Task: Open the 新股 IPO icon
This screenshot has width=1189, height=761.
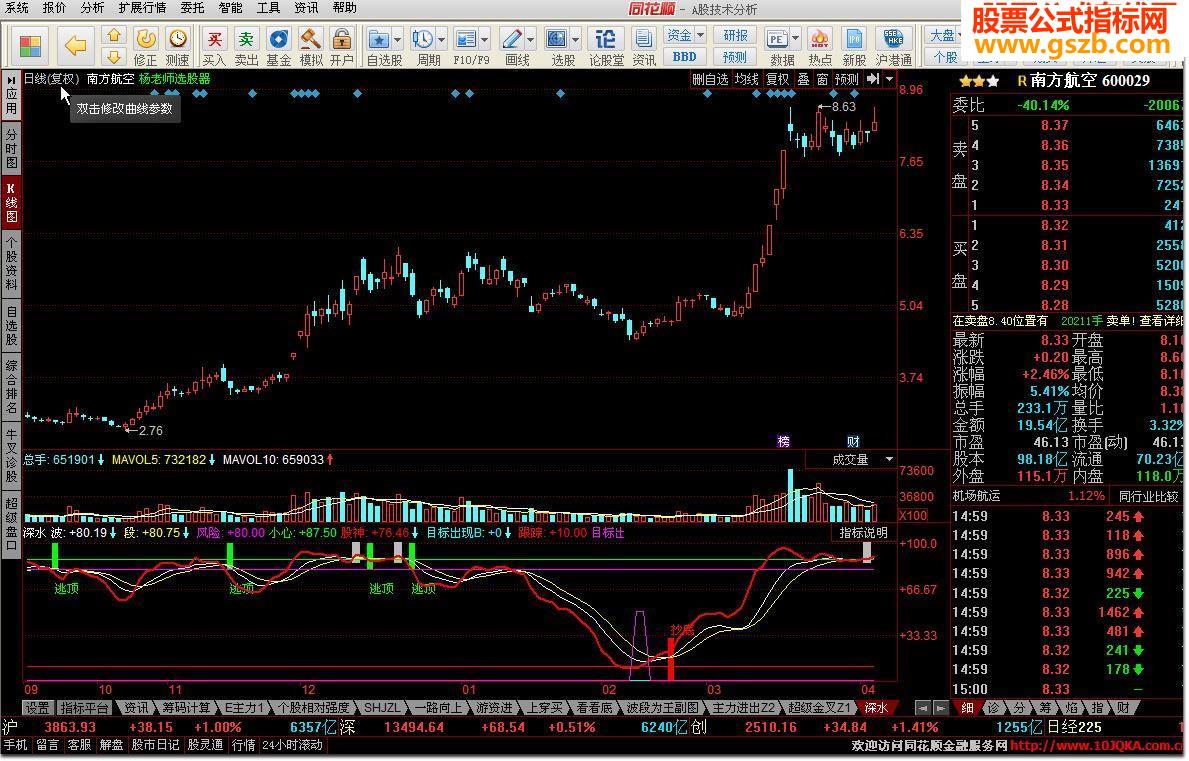Action: [x=854, y=39]
